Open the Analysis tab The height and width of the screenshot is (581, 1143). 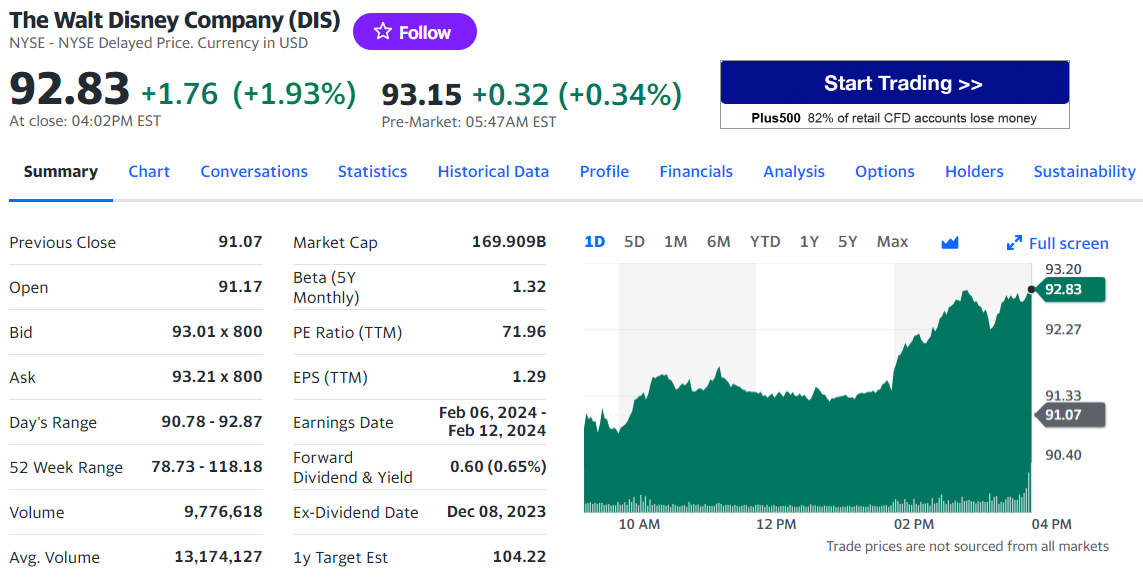pos(794,171)
